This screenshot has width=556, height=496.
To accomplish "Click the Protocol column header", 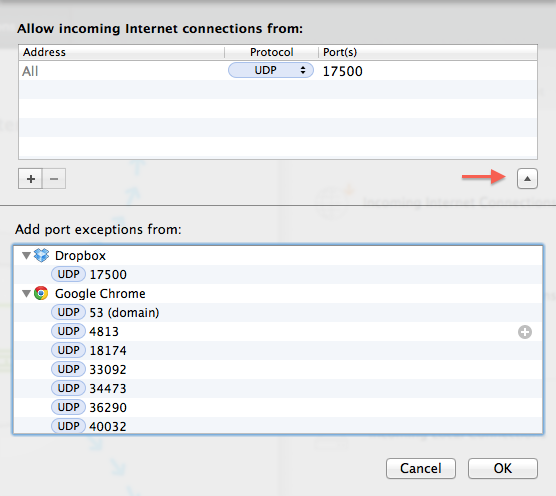I will (x=272, y=52).
